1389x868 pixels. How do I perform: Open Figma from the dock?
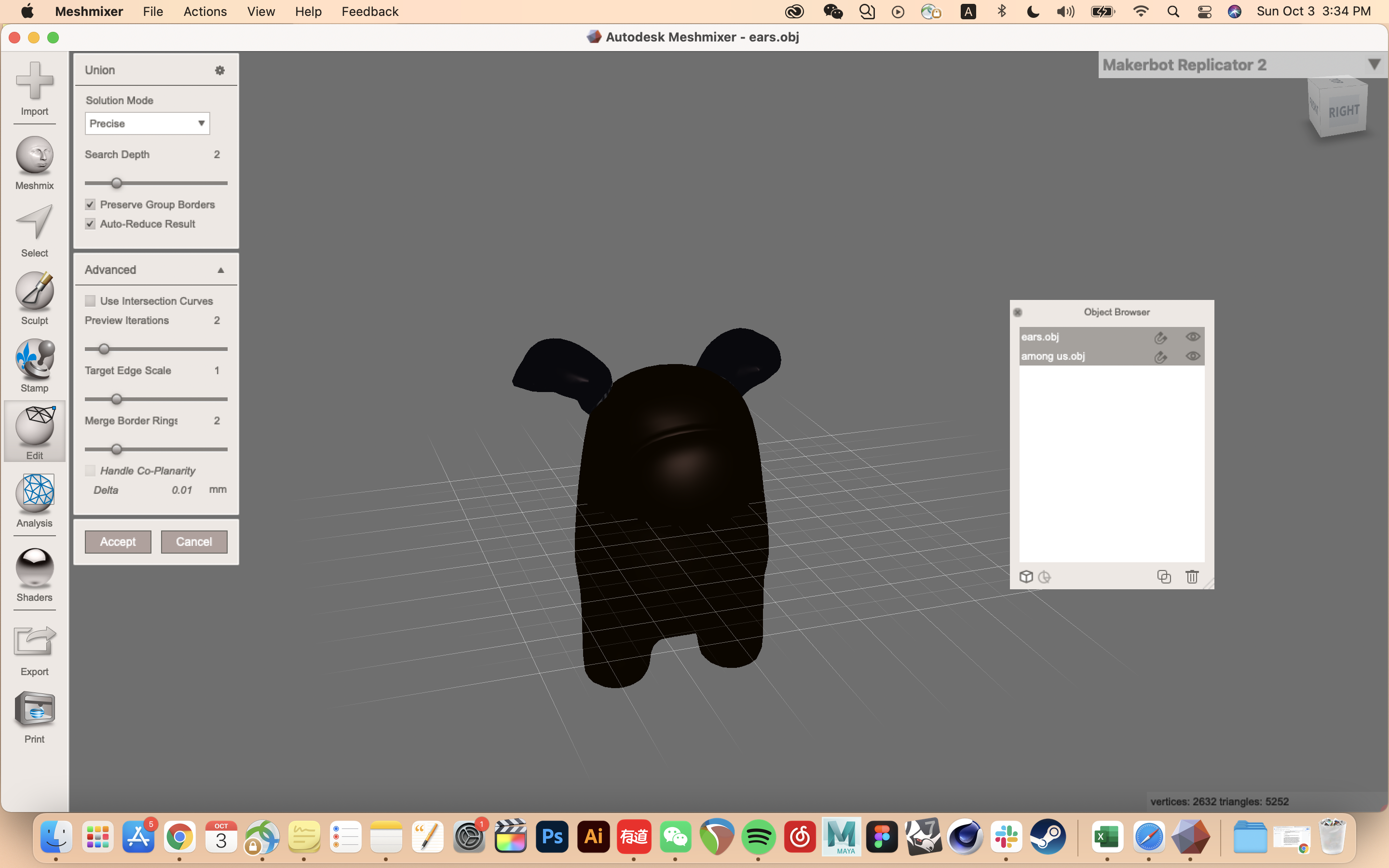[x=882, y=837]
